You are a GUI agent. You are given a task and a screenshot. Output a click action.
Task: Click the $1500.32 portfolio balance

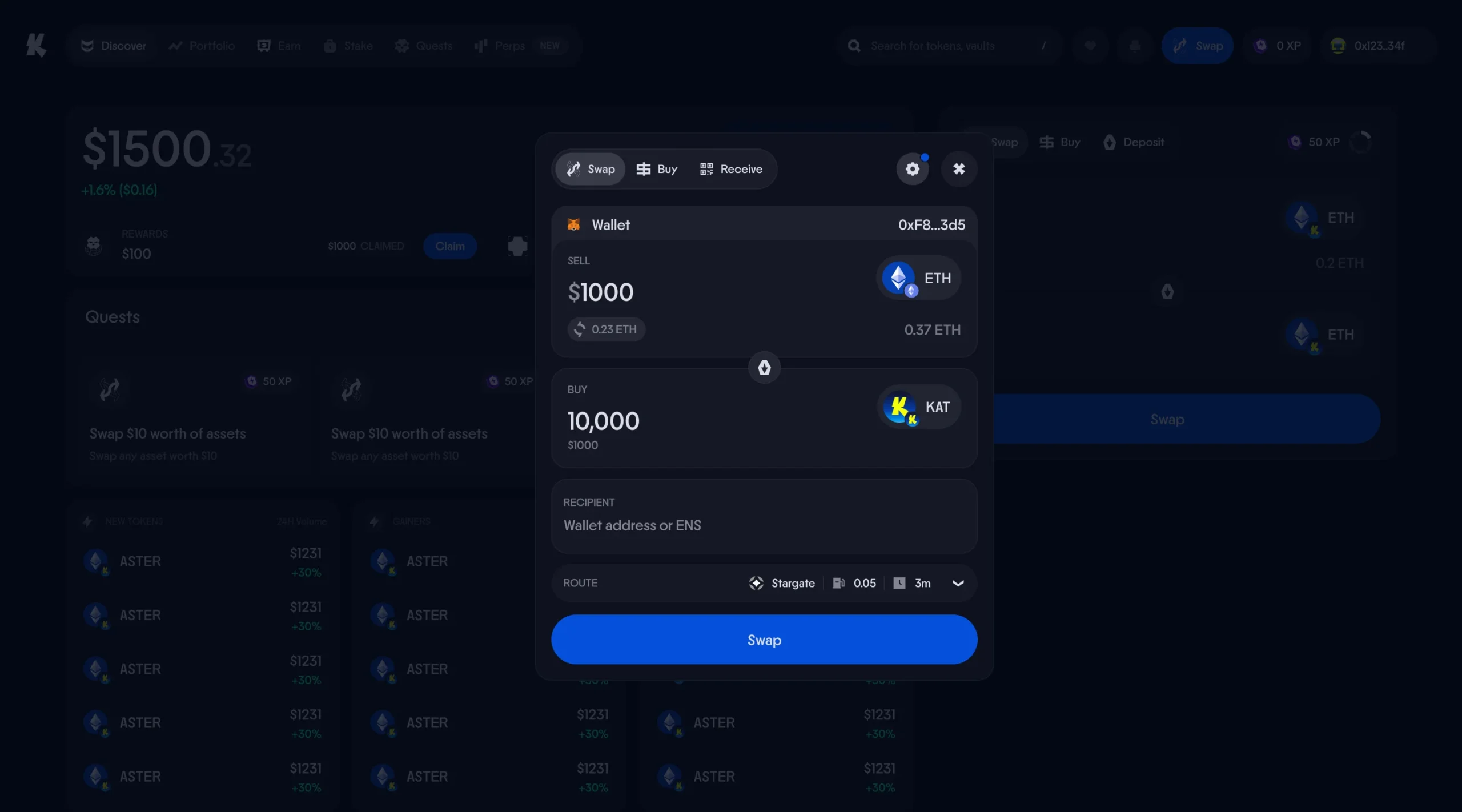tap(167, 149)
